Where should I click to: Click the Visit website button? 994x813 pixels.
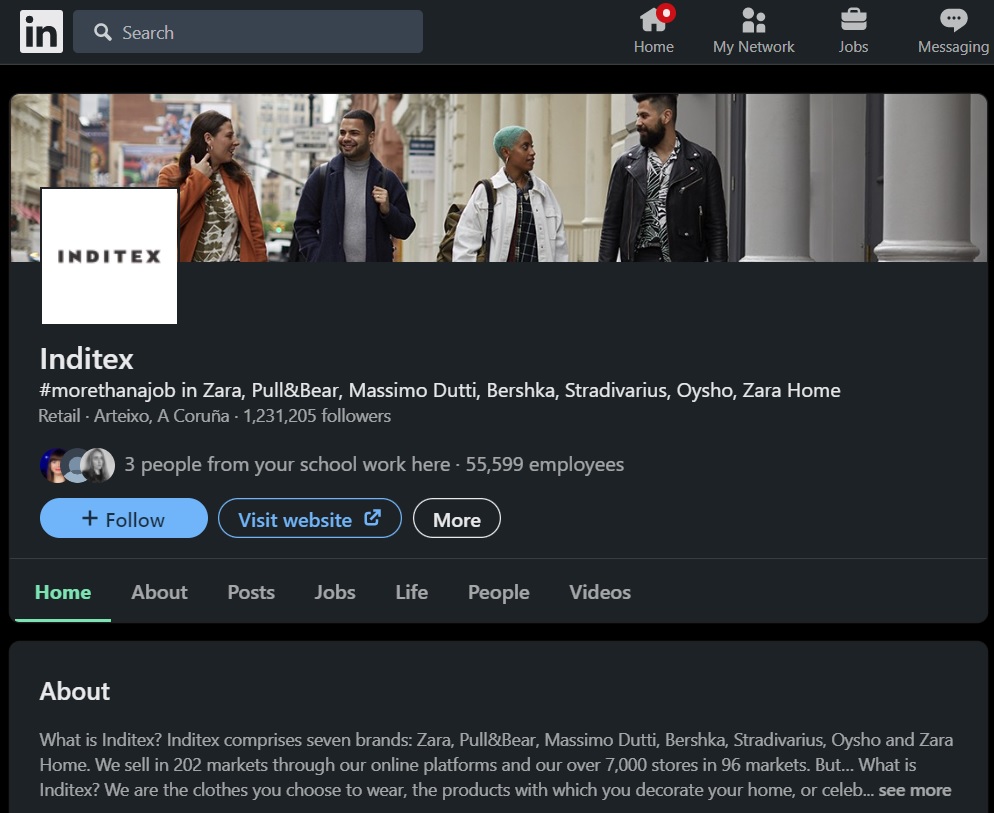coord(310,518)
